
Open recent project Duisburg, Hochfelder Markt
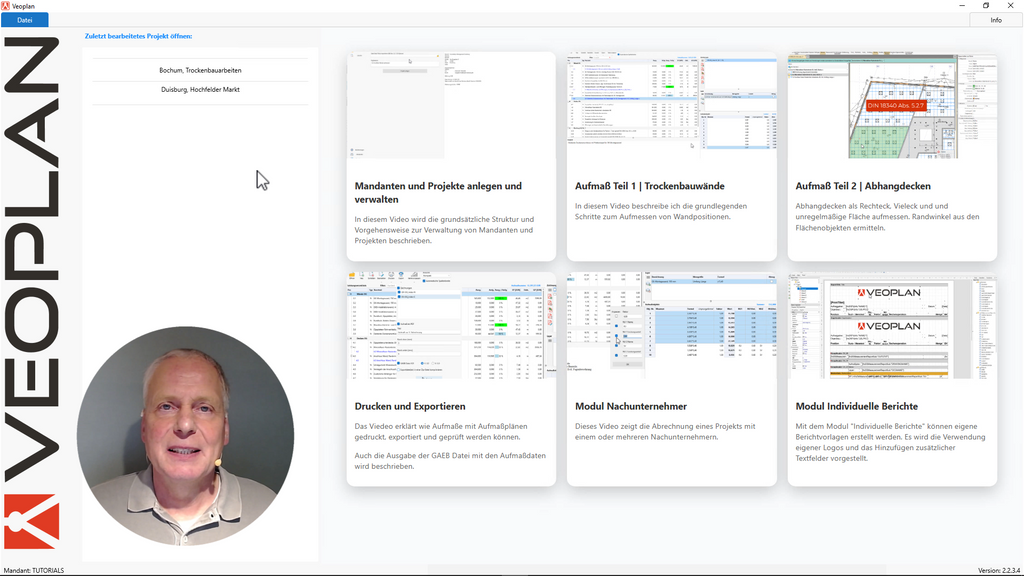click(200, 90)
